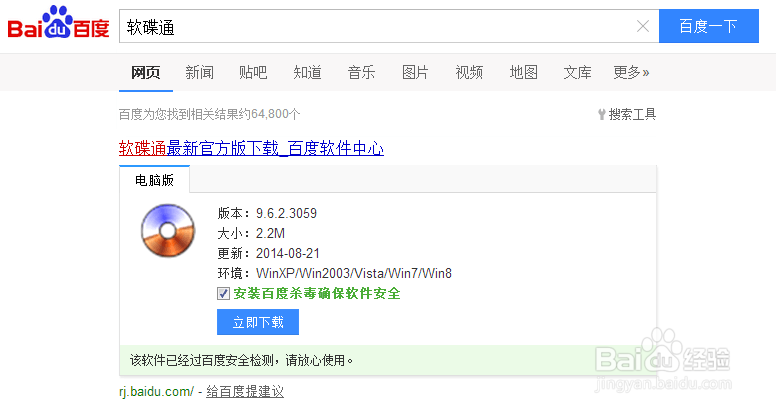Go to the 地图 tab
Viewport: 776px width, 411px height.
(524, 72)
